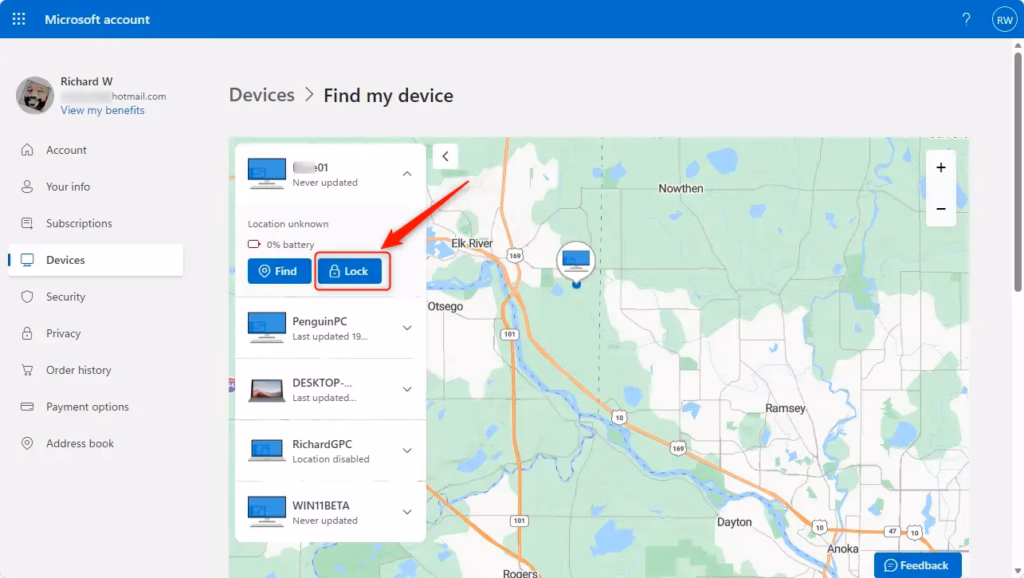Expand the WIN11BETA device entry

pos(407,512)
